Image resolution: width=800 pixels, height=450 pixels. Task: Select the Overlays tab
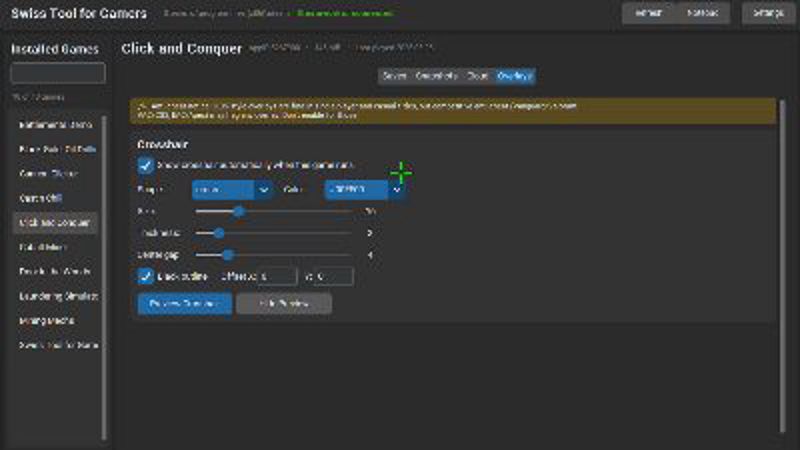(514, 76)
